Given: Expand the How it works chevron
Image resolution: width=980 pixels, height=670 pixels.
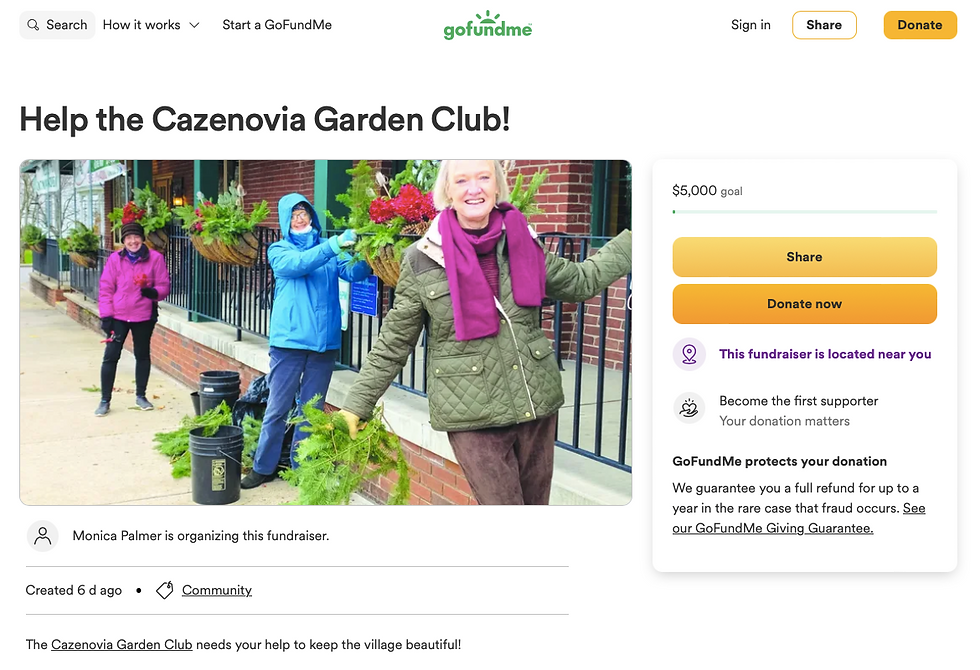Looking at the screenshot, I should tap(194, 25).
